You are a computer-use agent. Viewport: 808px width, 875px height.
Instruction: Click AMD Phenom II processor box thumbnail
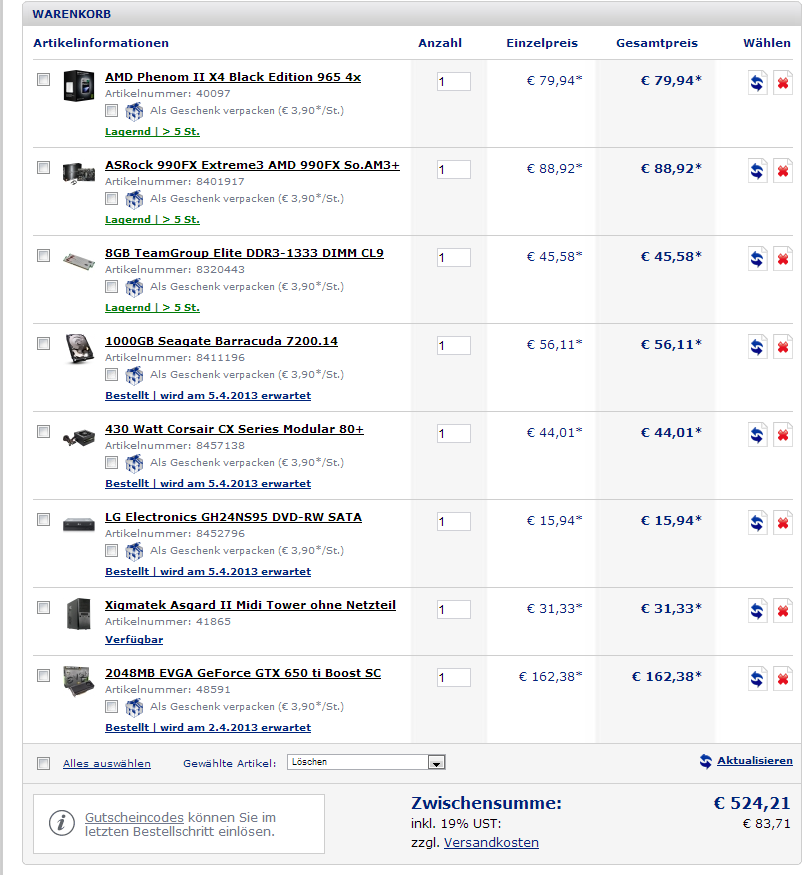click(78, 85)
